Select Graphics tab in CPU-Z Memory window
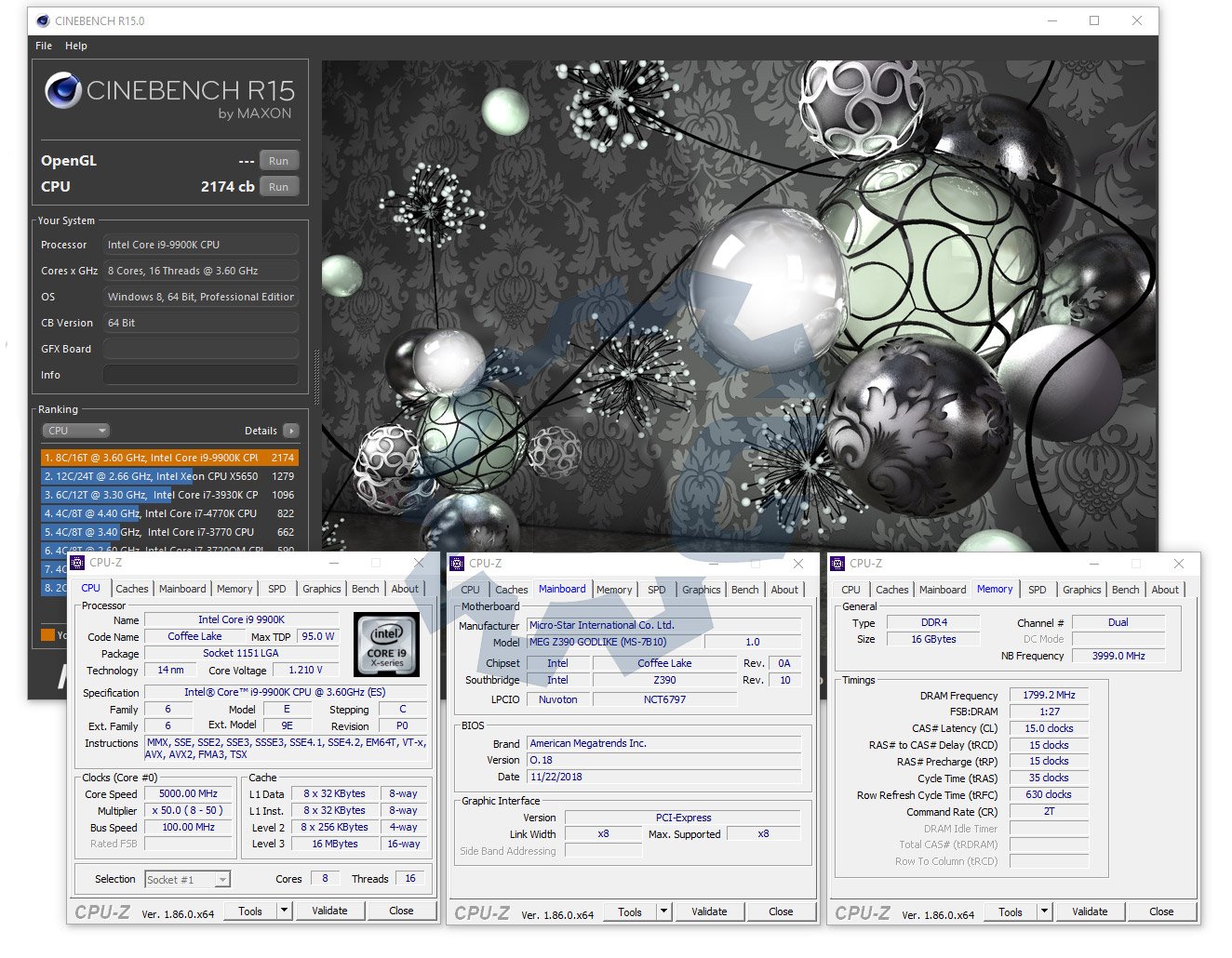 coord(1082,590)
